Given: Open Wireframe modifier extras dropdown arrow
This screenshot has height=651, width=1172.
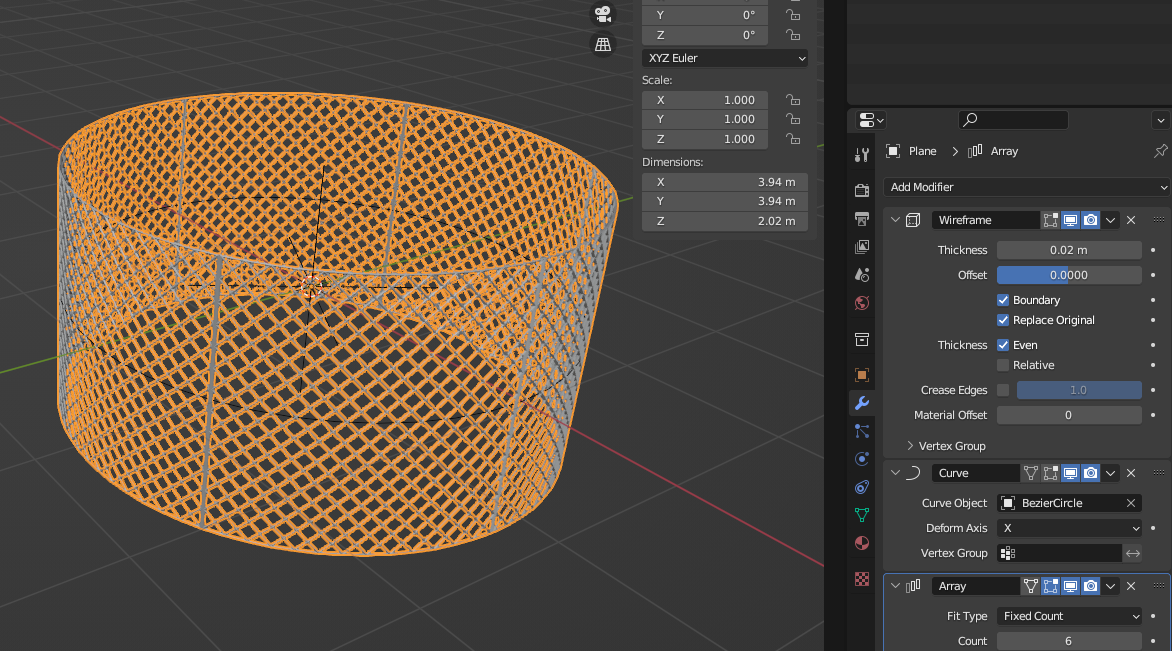Looking at the screenshot, I should click(1111, 220).
